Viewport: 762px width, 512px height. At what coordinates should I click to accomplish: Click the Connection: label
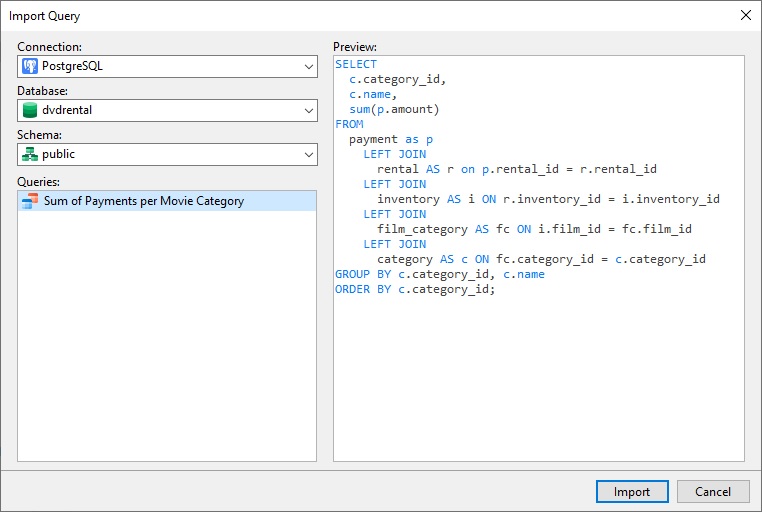click(50, 47)
